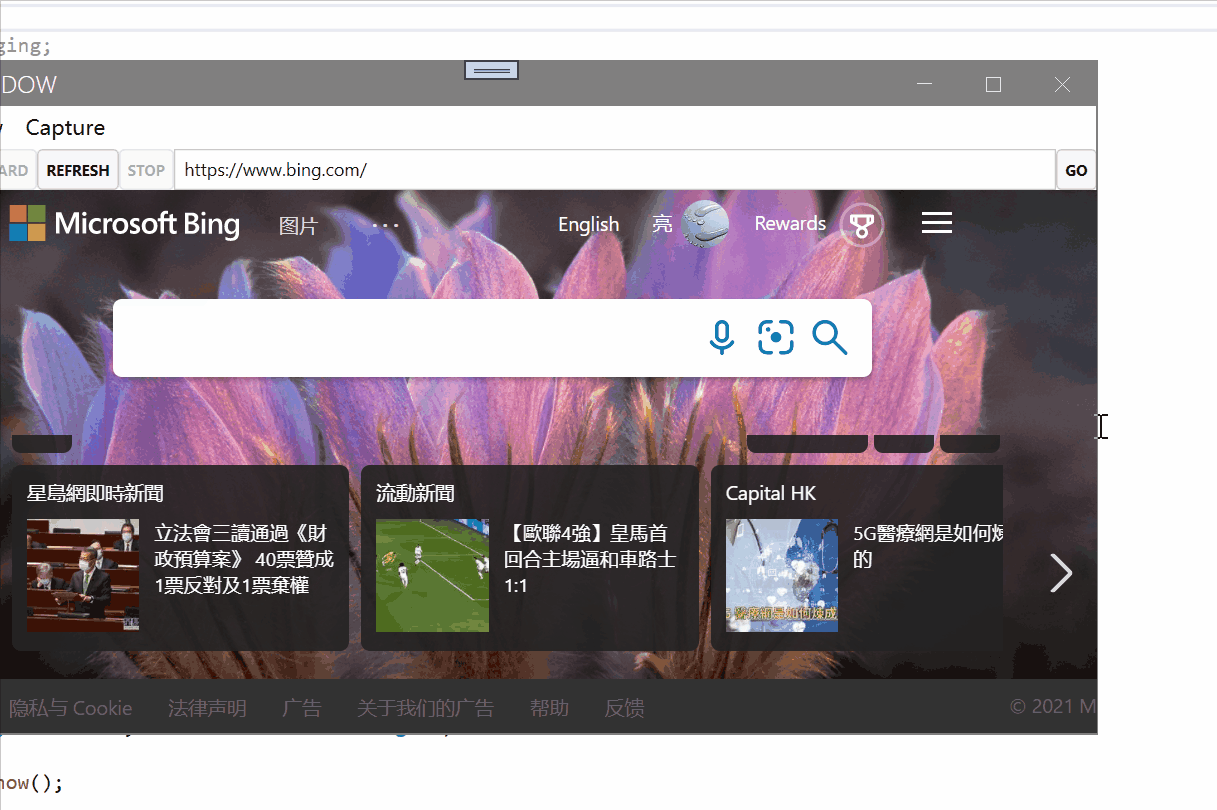The image size is (1217, 810).
Task: Open the Capital HK source title
Action: [x=771, y=493]
